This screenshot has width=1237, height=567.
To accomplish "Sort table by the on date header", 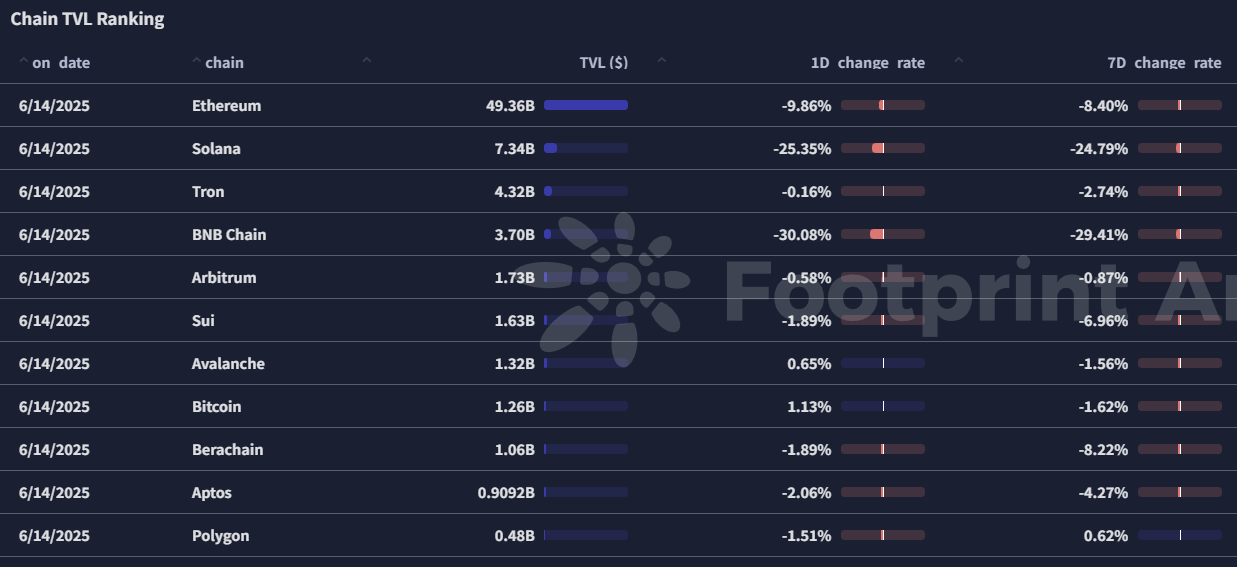I will (61, 63).
